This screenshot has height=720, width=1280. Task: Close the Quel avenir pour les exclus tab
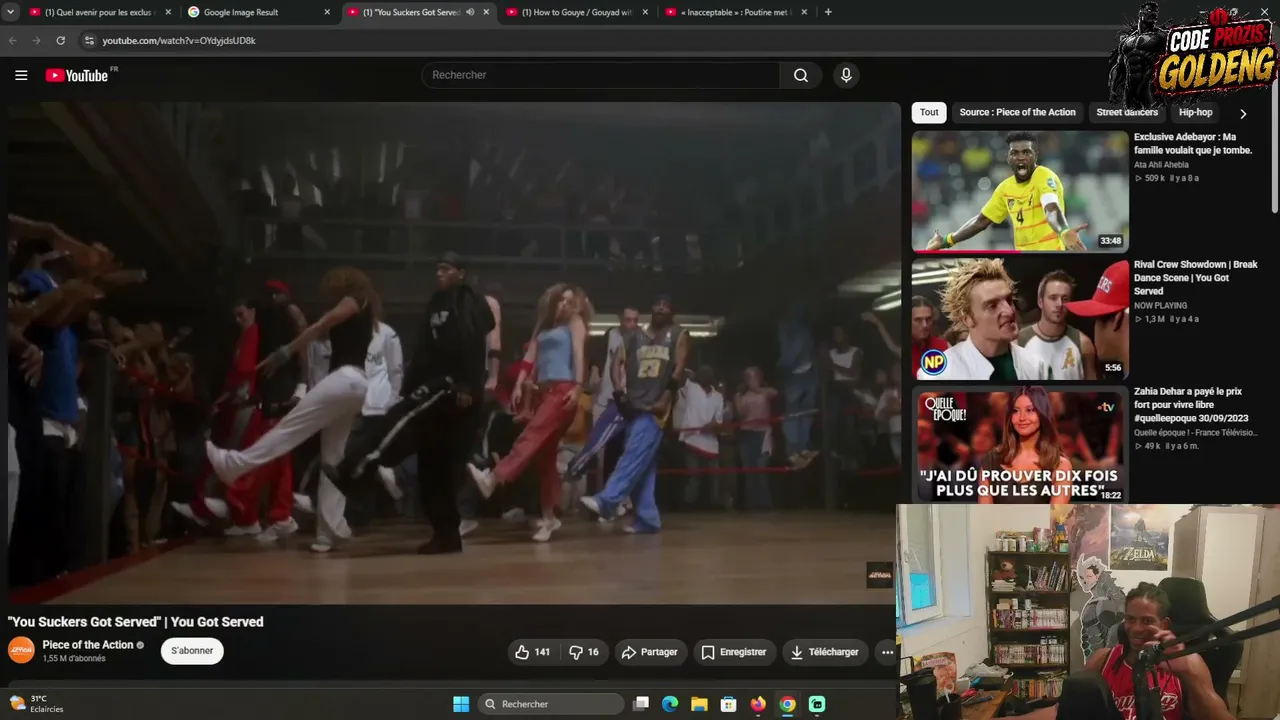[x=168, y=12]
